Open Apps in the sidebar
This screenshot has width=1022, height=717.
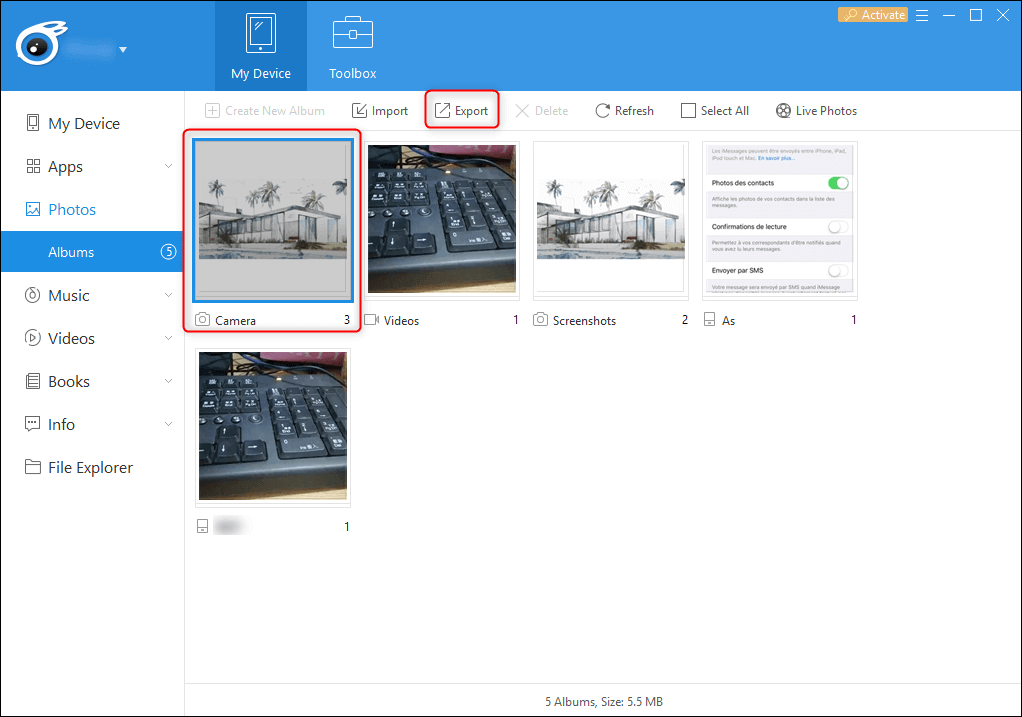click(x=92, y=166)
